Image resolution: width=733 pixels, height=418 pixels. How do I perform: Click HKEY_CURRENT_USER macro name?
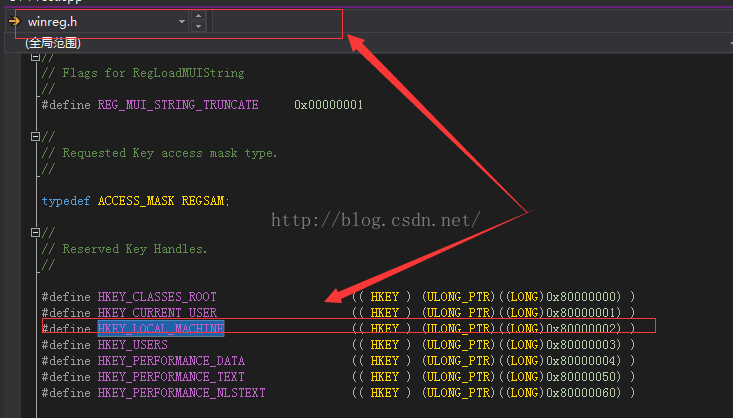click(x=157, y=313)
